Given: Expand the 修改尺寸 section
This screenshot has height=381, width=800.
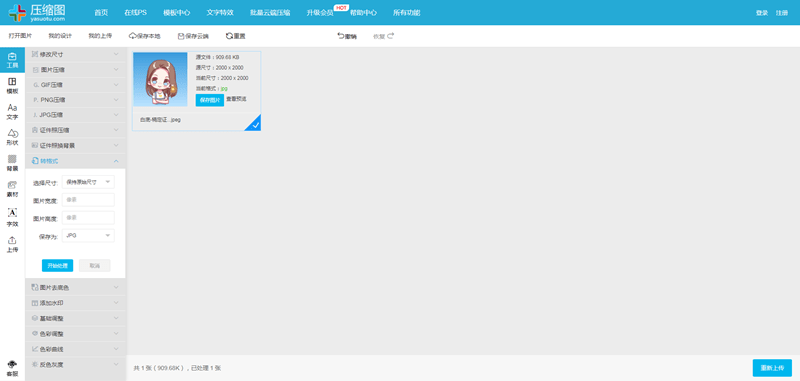Looking at the screenshot, I should (76, 54).
